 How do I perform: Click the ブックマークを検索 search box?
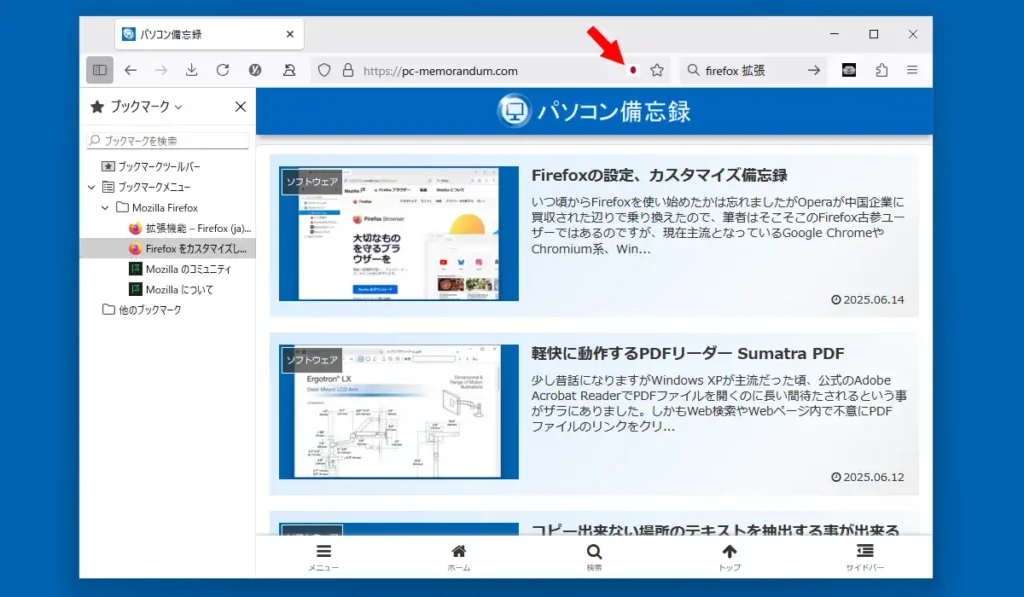coord(168,140)
